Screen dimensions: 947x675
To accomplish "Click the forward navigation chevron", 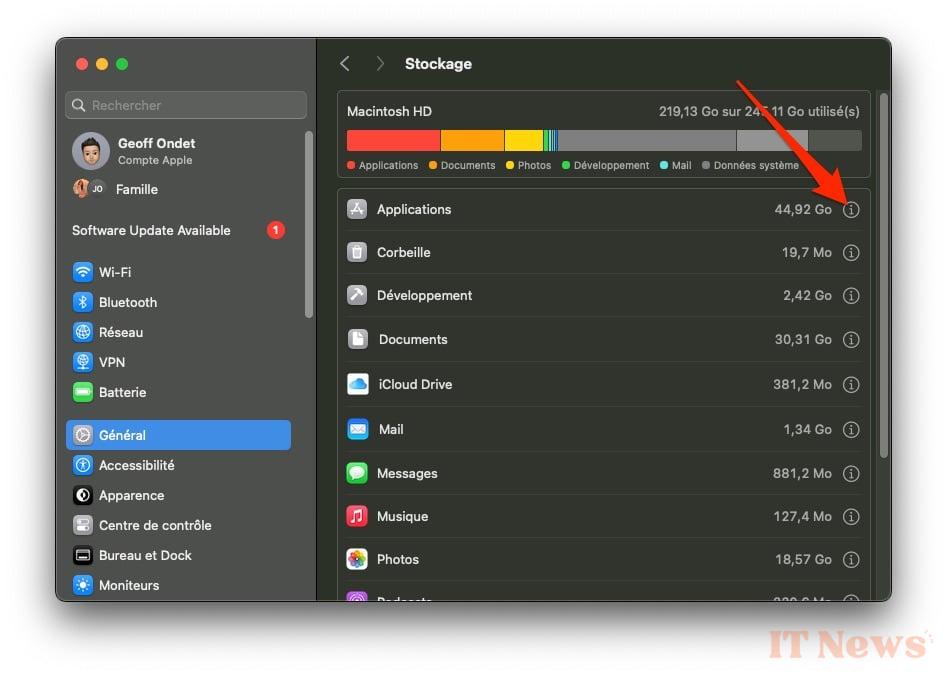I will click(x=380, y=63).
